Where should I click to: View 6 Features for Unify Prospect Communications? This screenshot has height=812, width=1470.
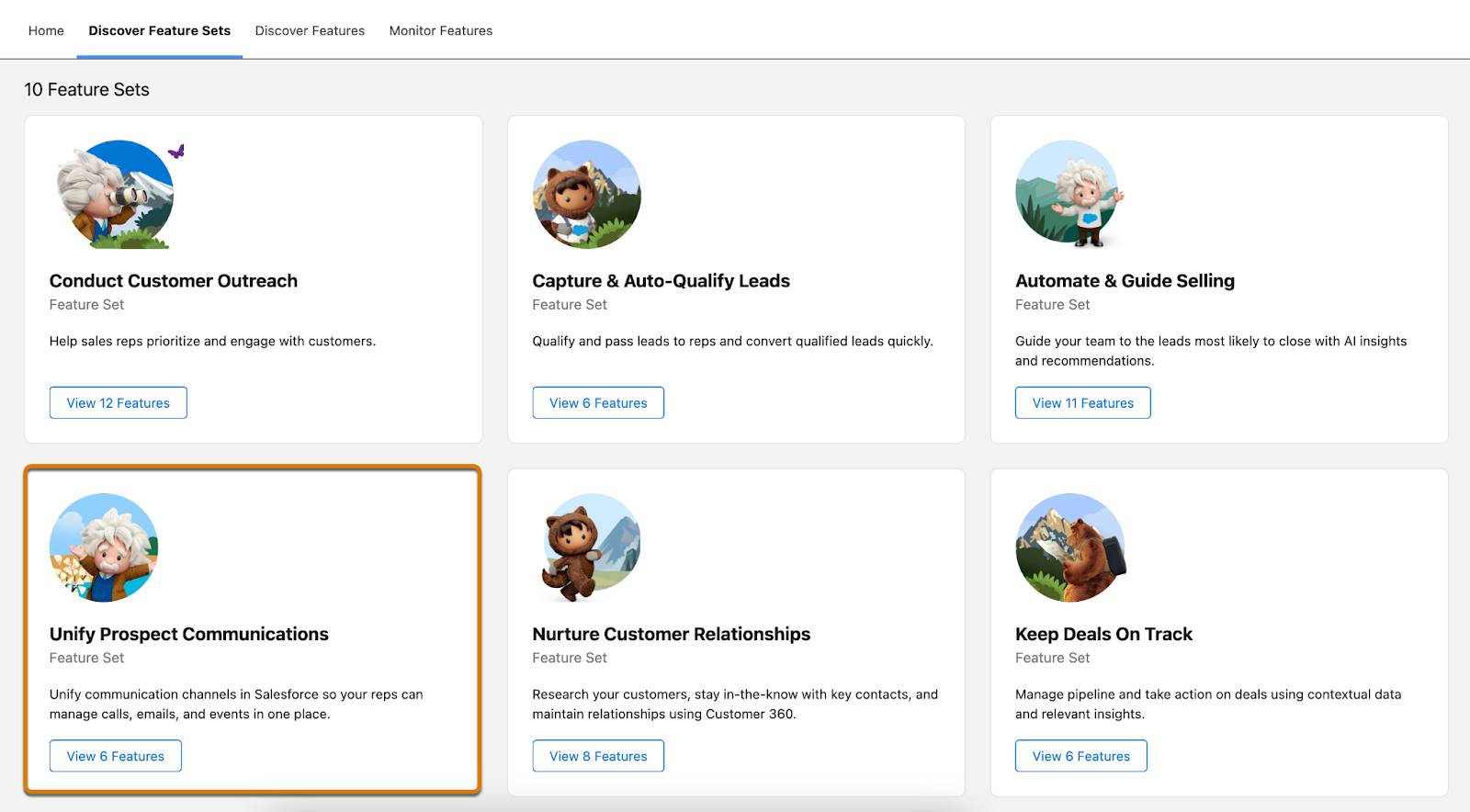click(x=115, y=755)
